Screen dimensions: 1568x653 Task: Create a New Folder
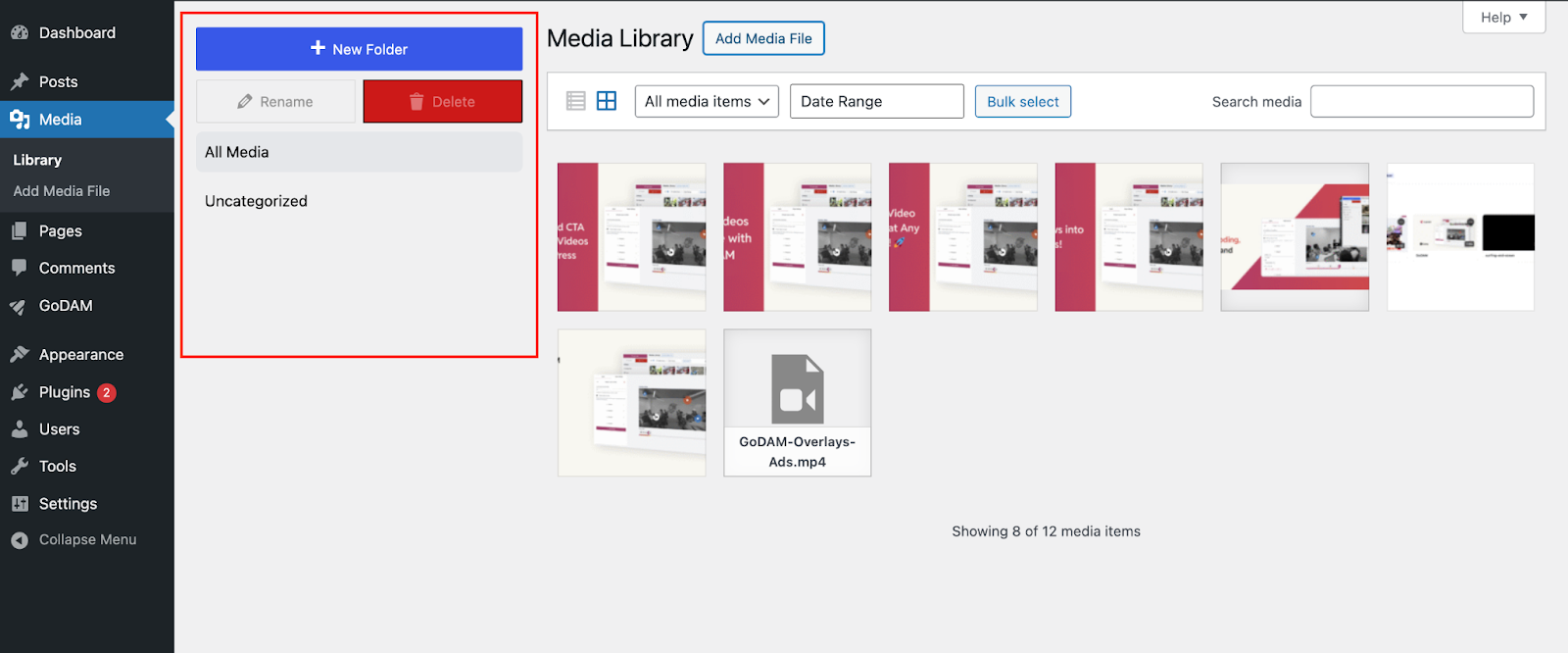coord(359,49)
